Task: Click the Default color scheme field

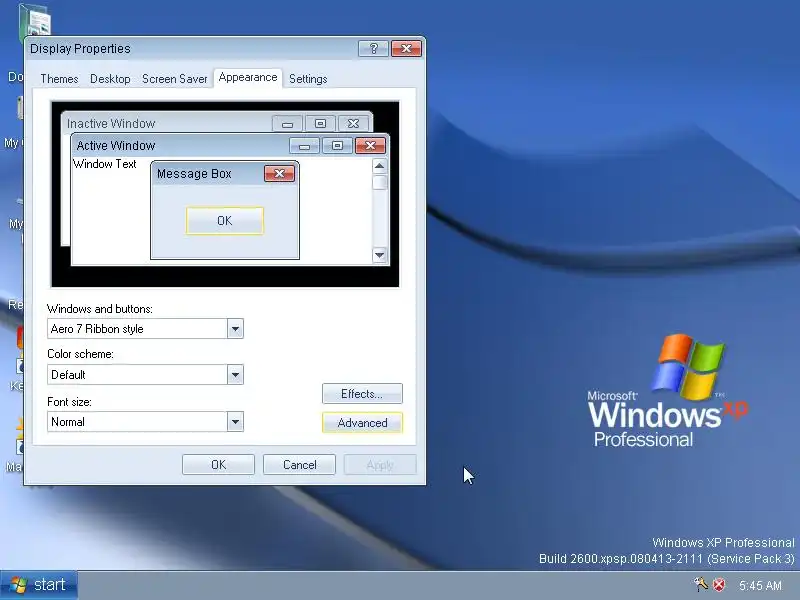Action: pyautogui.click(x=145, y=375)
